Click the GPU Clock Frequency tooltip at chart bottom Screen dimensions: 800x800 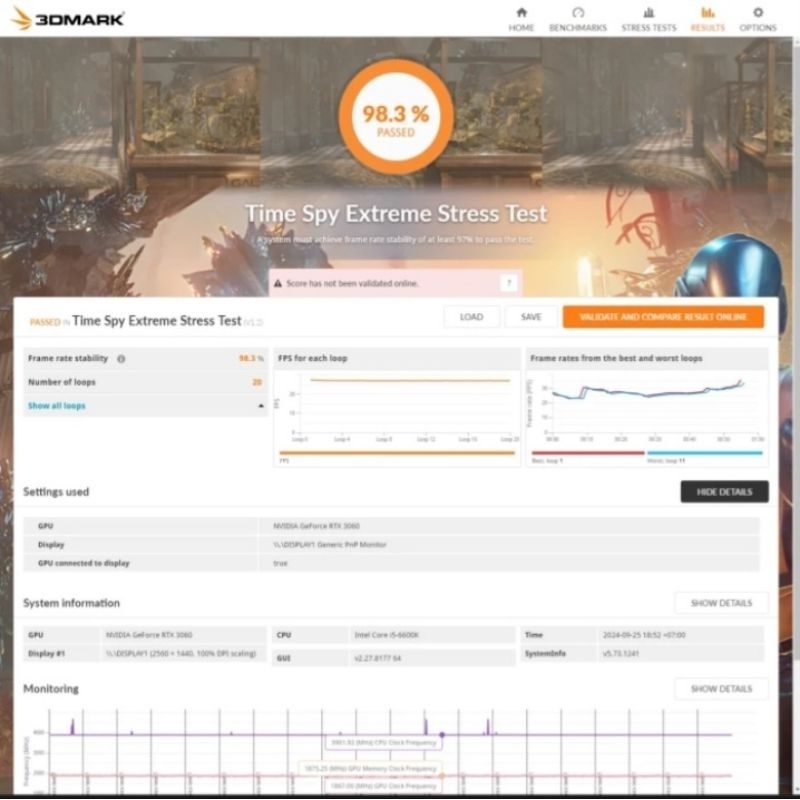tap(384, 786)
